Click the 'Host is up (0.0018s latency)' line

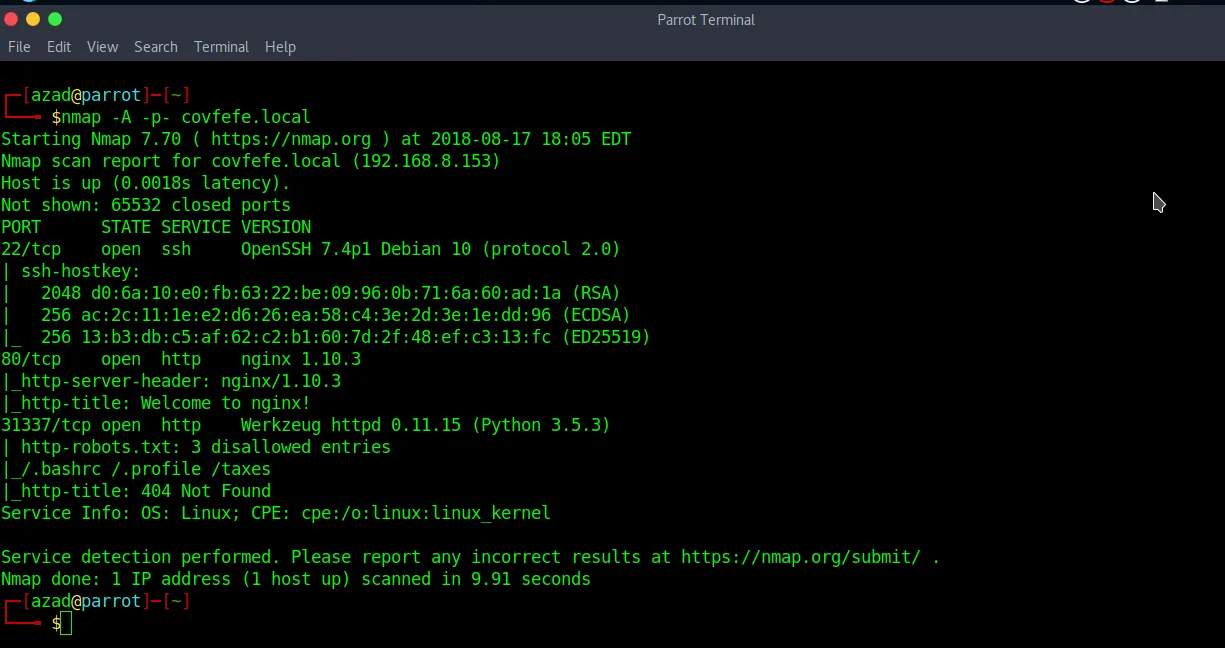[146, 183]
